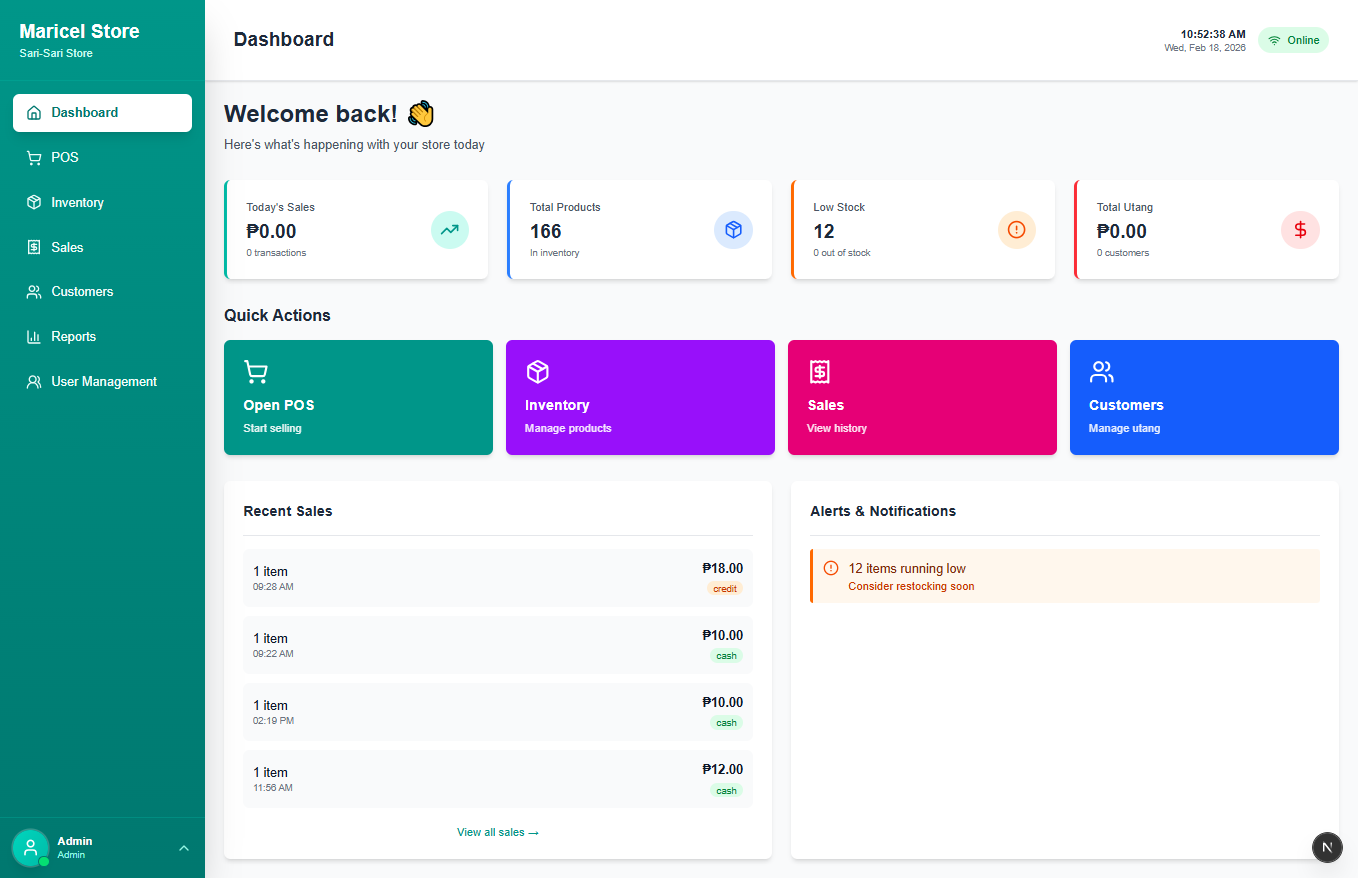Click the 10:52:38 AM clock text

pyautogui.click(x=1213, y=34)
